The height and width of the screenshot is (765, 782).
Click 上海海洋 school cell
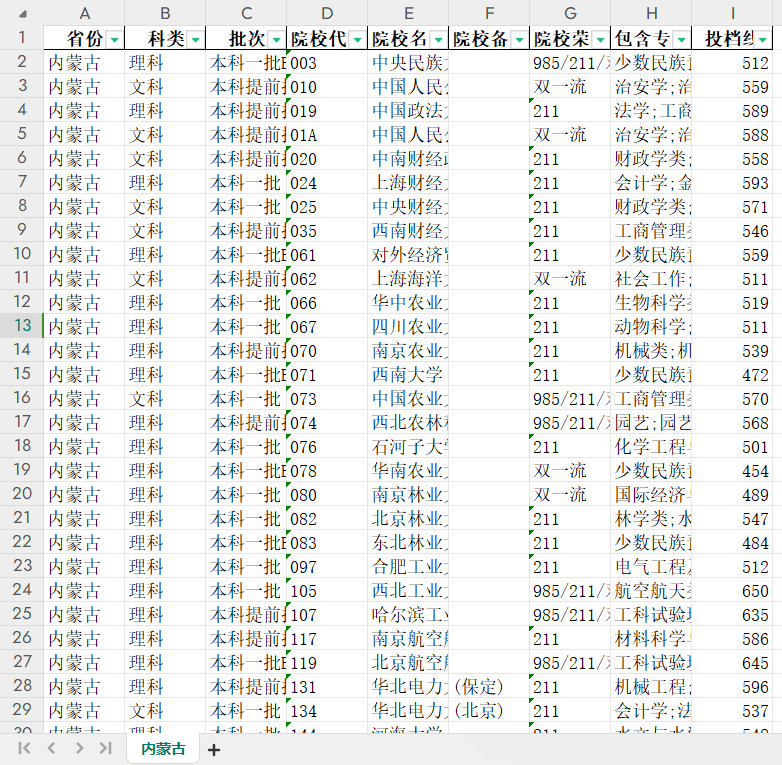pyautogui.click(x=408, y=278)
